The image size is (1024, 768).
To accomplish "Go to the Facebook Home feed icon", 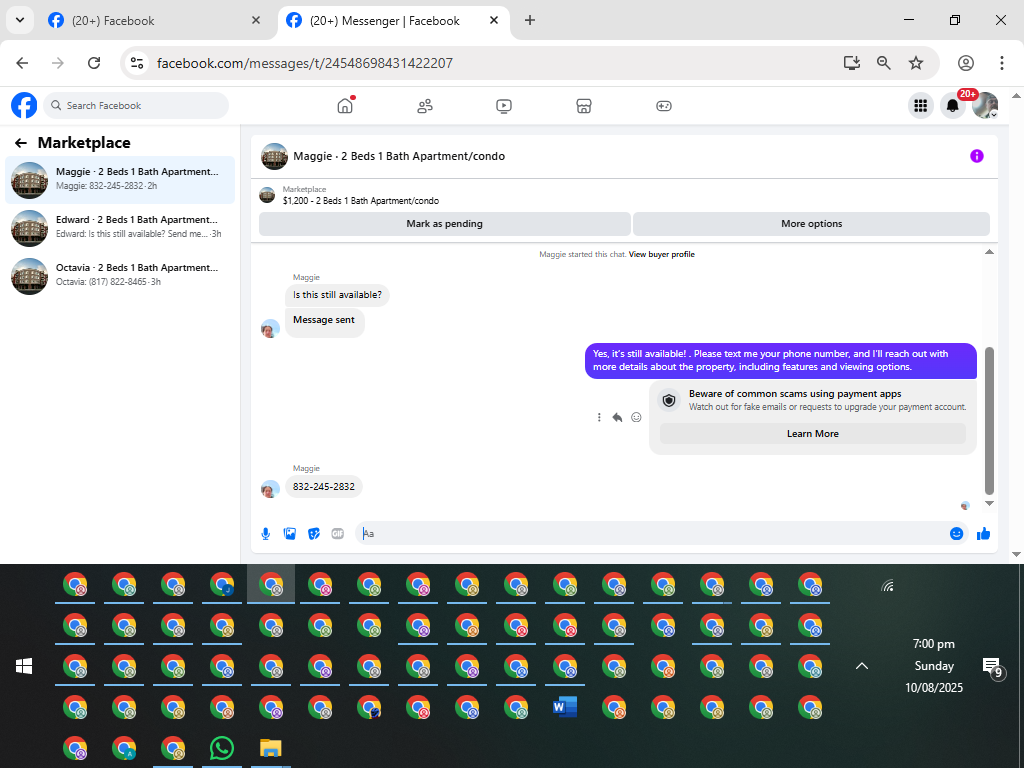I will (345, 105).
